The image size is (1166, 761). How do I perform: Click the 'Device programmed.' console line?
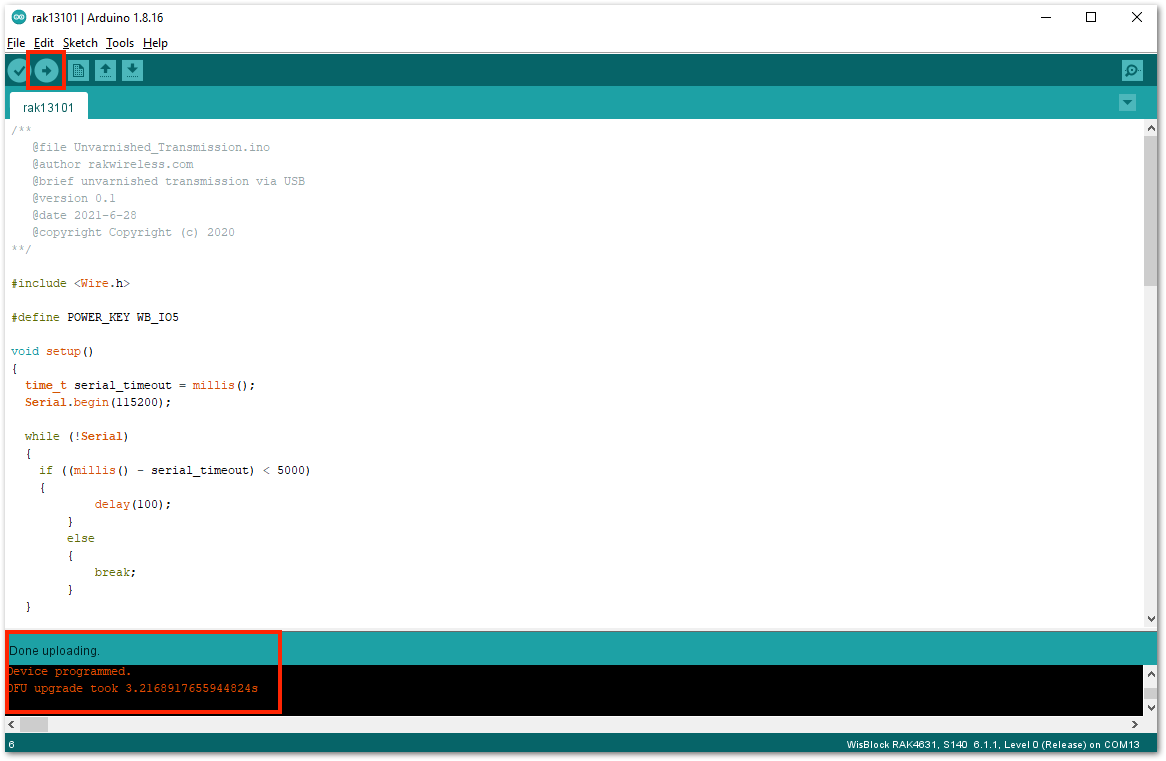pyautogui.click(x=69, y=671)
